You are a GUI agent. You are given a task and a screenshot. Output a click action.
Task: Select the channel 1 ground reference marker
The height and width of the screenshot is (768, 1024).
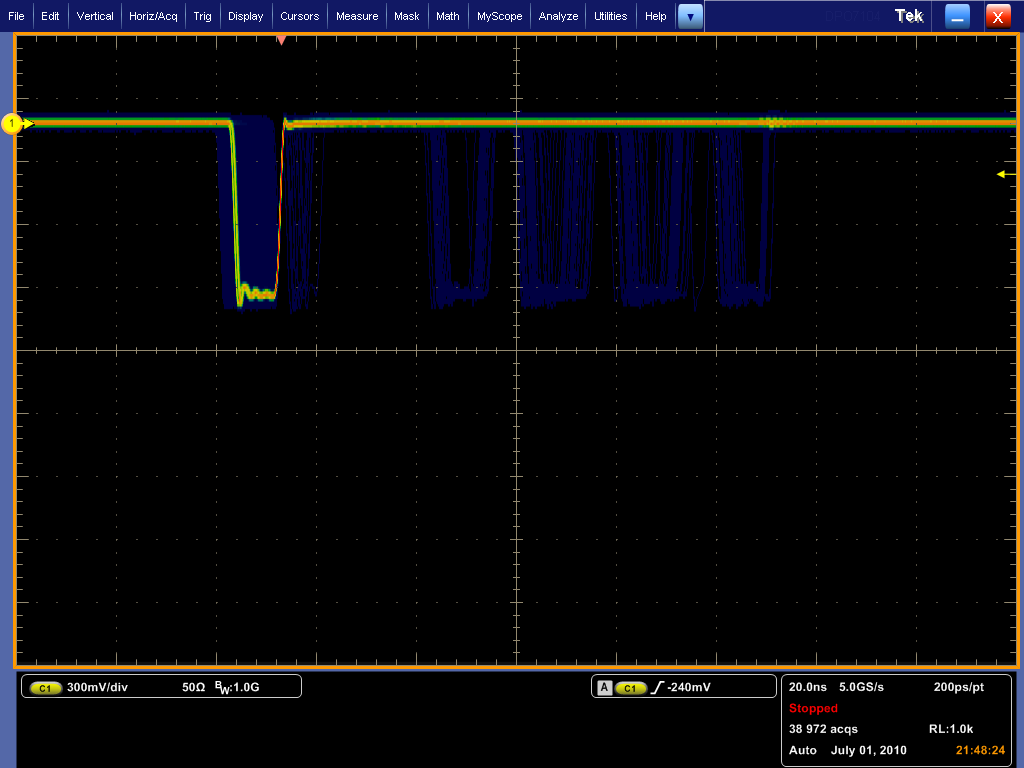point(13,123)
